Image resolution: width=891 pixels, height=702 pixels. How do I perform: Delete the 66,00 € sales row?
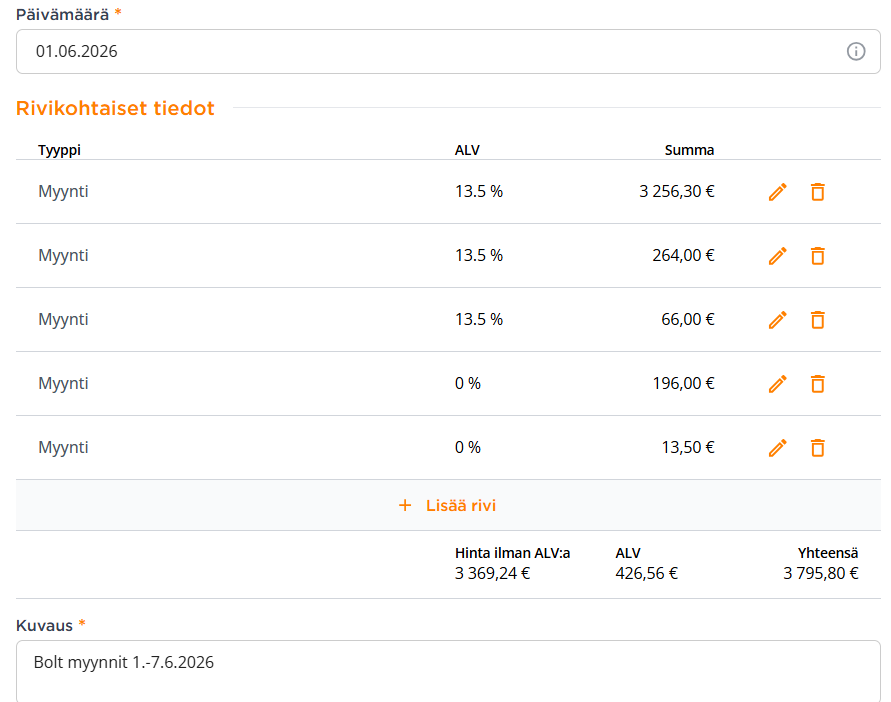click(818, 320)
